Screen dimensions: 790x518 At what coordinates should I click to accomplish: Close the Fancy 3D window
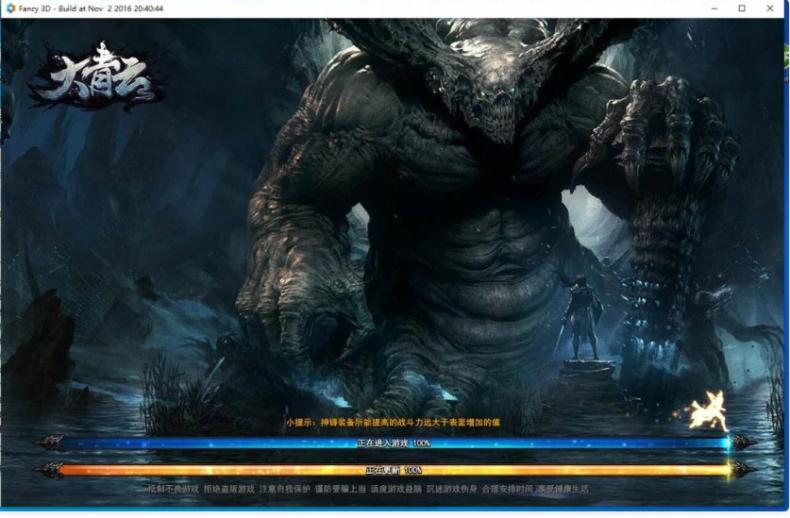pyautogui.click(x=770, y=9)
